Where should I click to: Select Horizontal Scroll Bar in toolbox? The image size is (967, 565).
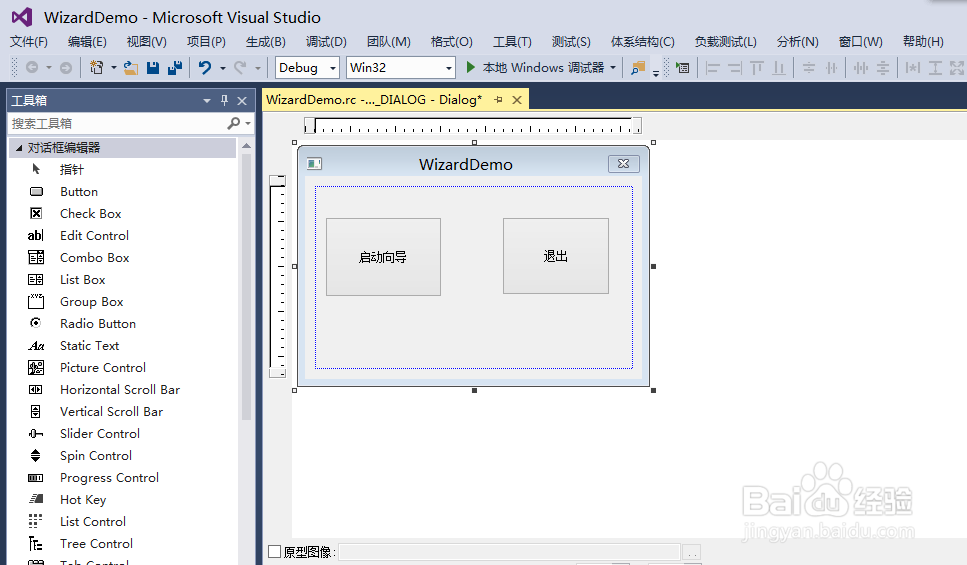(122, 389)
